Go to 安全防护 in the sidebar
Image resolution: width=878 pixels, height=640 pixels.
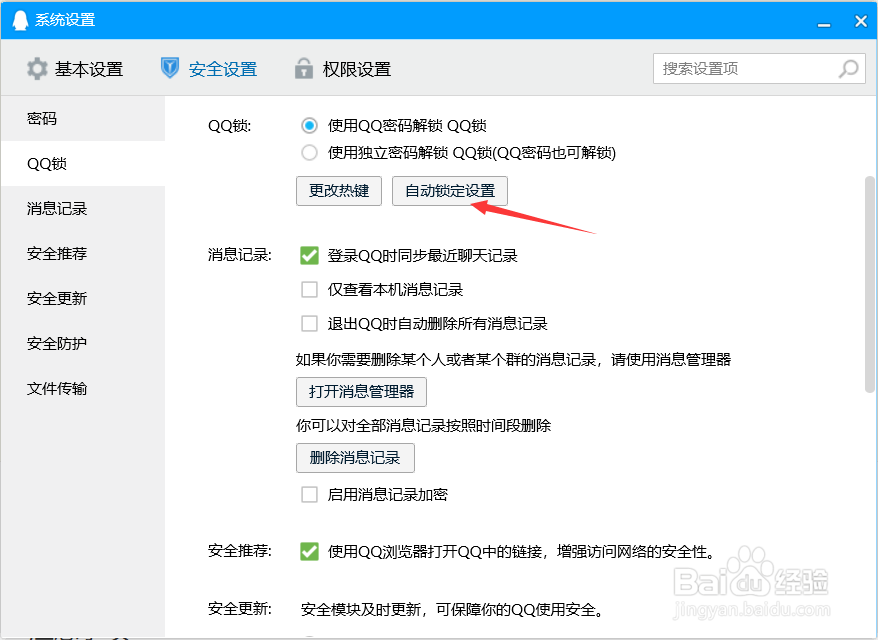pos(83,343)
